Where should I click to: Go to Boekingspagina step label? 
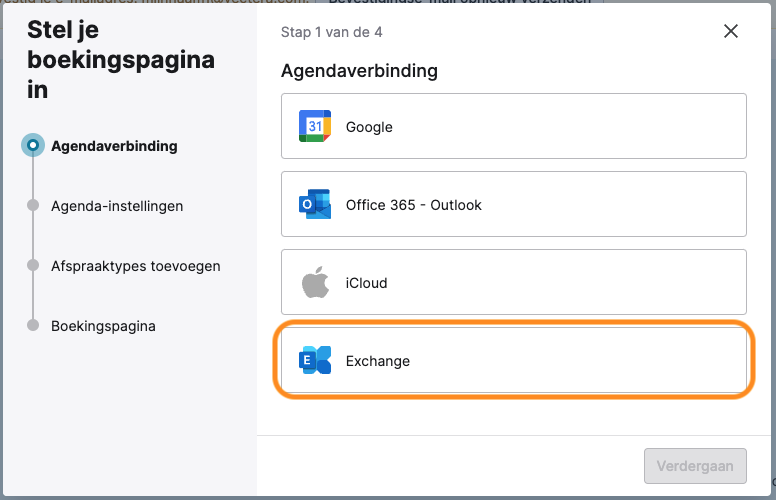pyautogui.click(x=103, y=326)
